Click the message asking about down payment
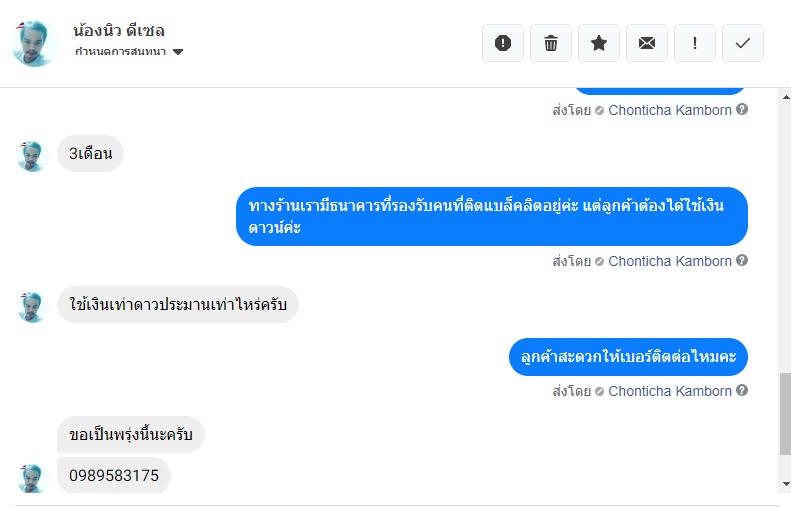 [178, 305]
